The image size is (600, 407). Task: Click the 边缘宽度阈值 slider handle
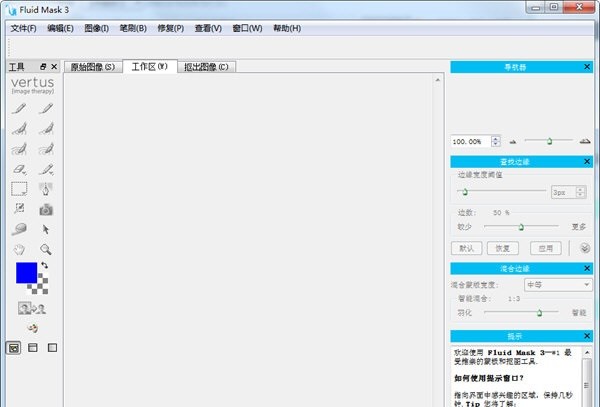tap(465, 192)
